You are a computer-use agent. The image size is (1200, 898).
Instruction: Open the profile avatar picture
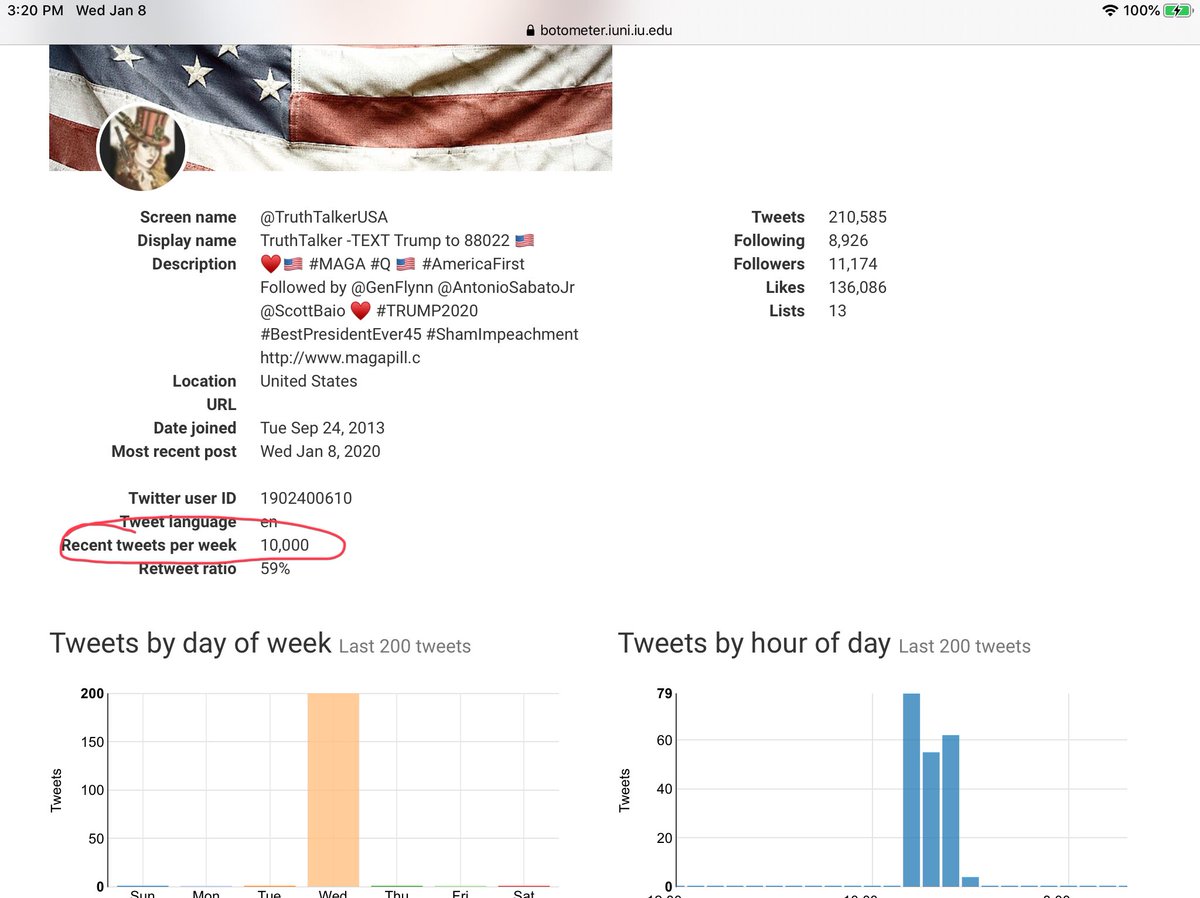click(141, 146)
